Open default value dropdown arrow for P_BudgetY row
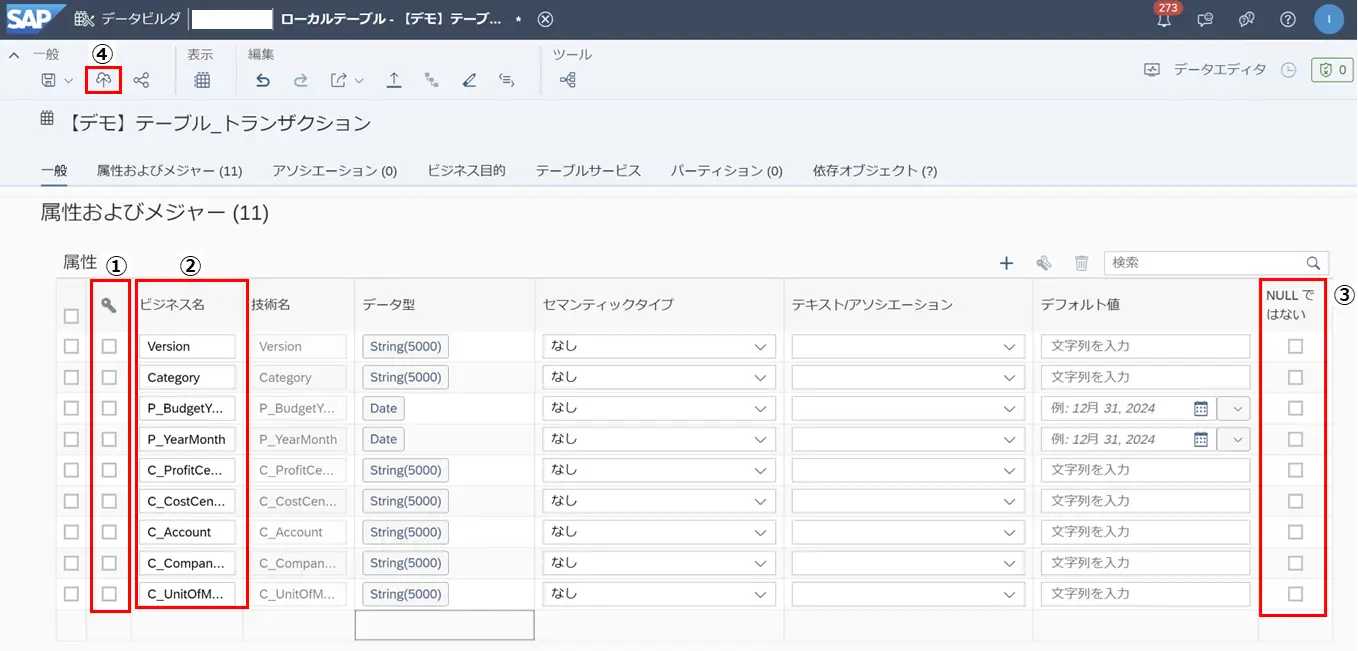The height and width of the screenshot is (651, 1358). click(1234, 408)
